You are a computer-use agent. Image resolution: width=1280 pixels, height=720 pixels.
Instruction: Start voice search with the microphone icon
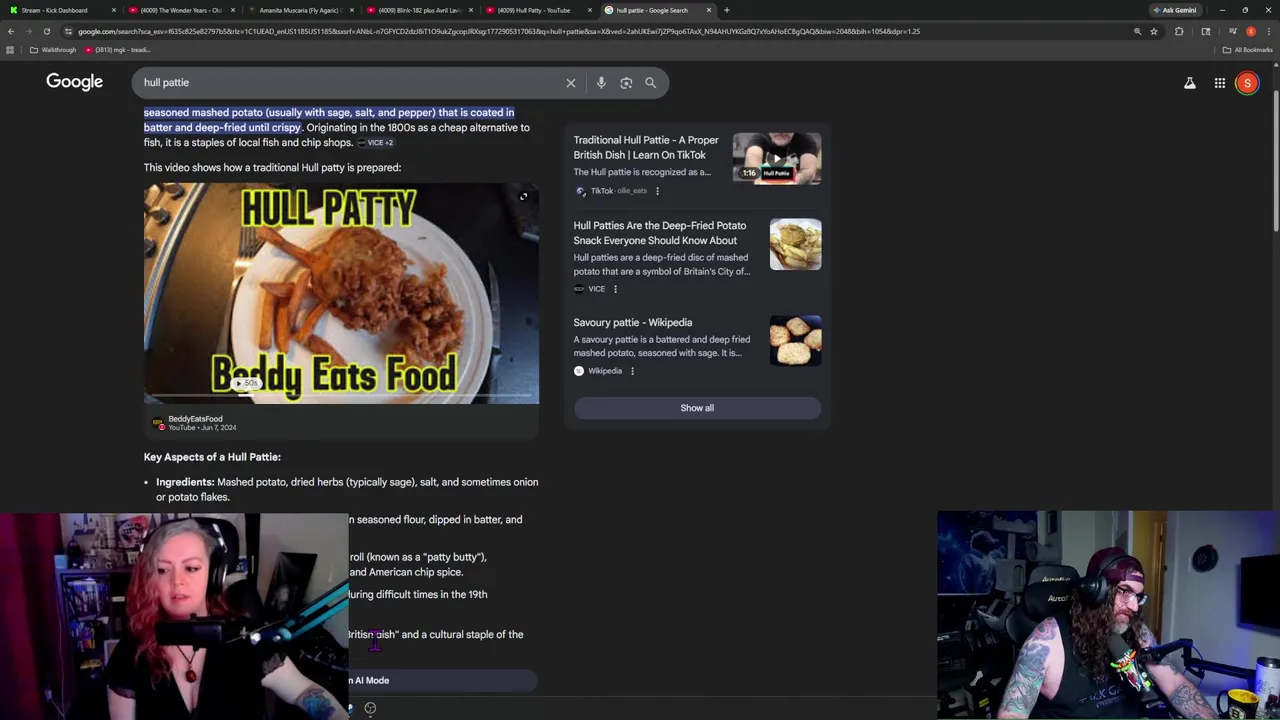click(x=601, y=83)
